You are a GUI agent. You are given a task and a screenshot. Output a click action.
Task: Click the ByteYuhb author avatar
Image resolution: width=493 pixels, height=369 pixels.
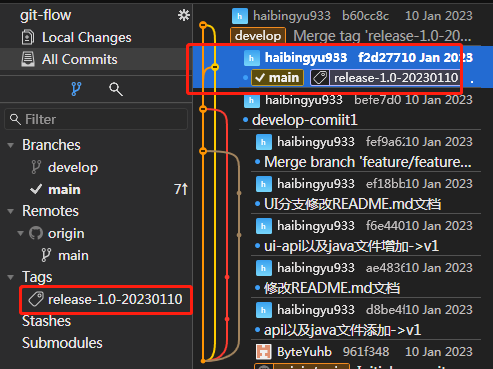[x=263, y=352]
